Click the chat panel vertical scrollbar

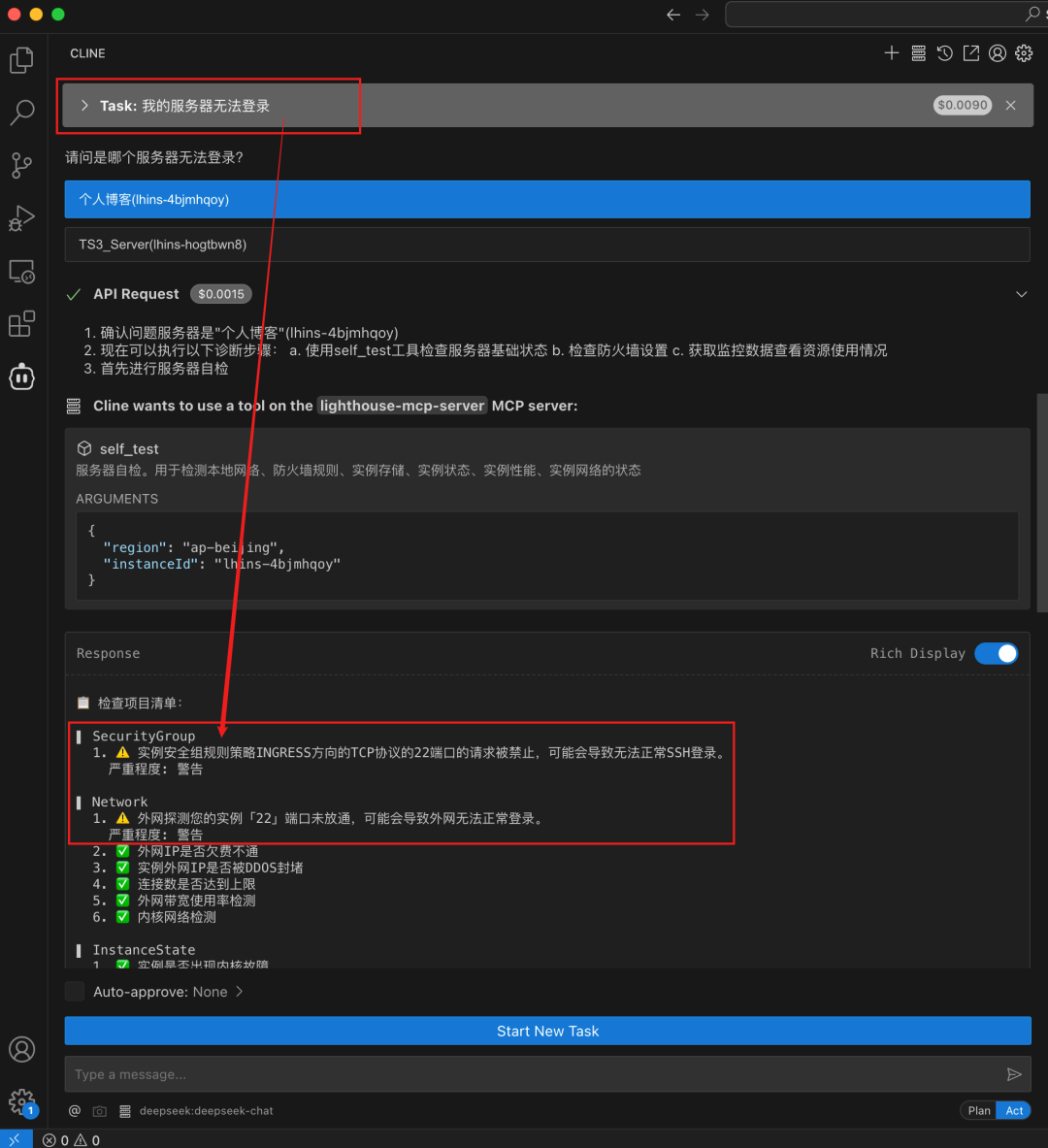[1042, 503]
